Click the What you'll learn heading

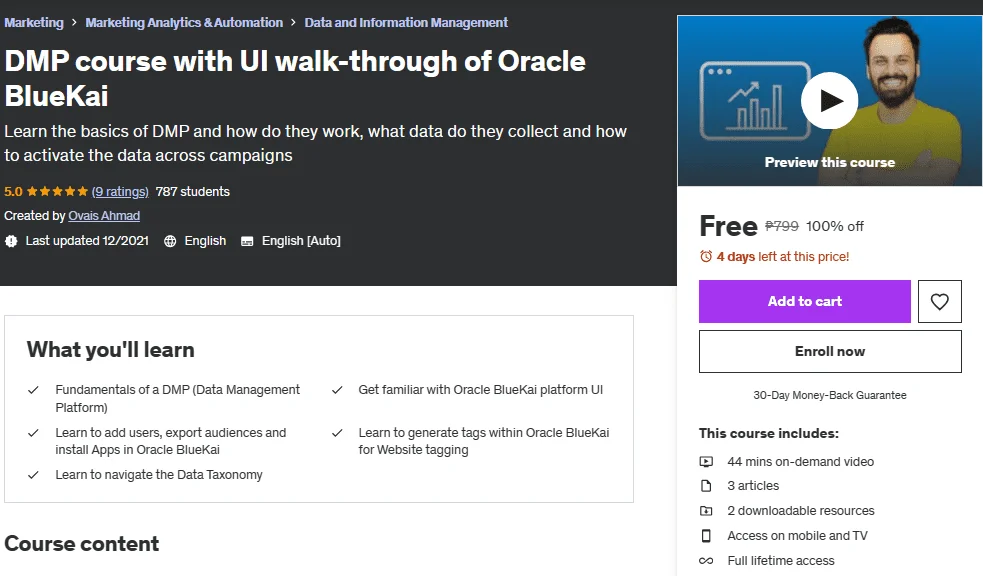(x=110, y=350)
